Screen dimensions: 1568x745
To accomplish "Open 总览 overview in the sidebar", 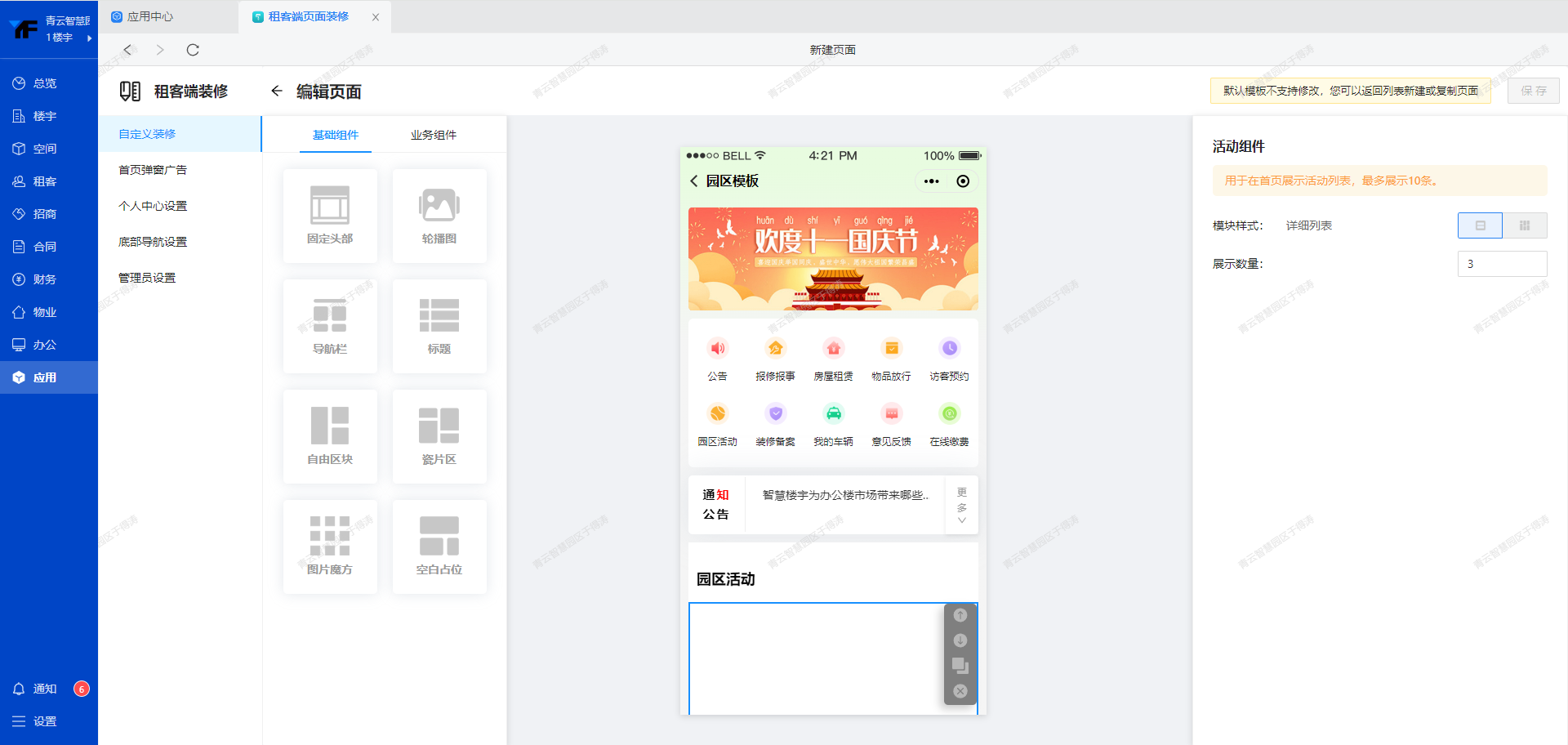I will tap(49, 83).
